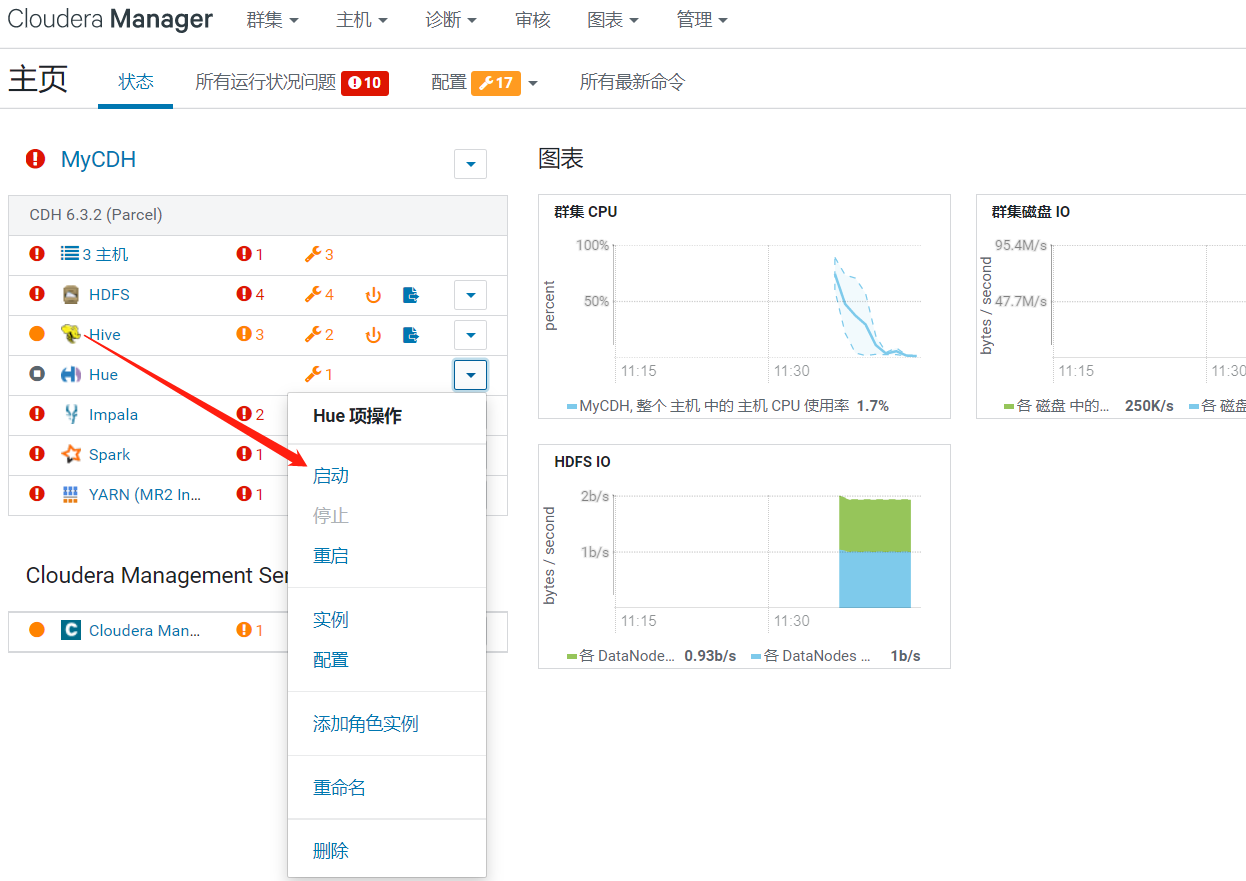Viewport: 1246px width, 881px height.
Task: Open the 主机 top menu
Action: [x=361, y=20]
